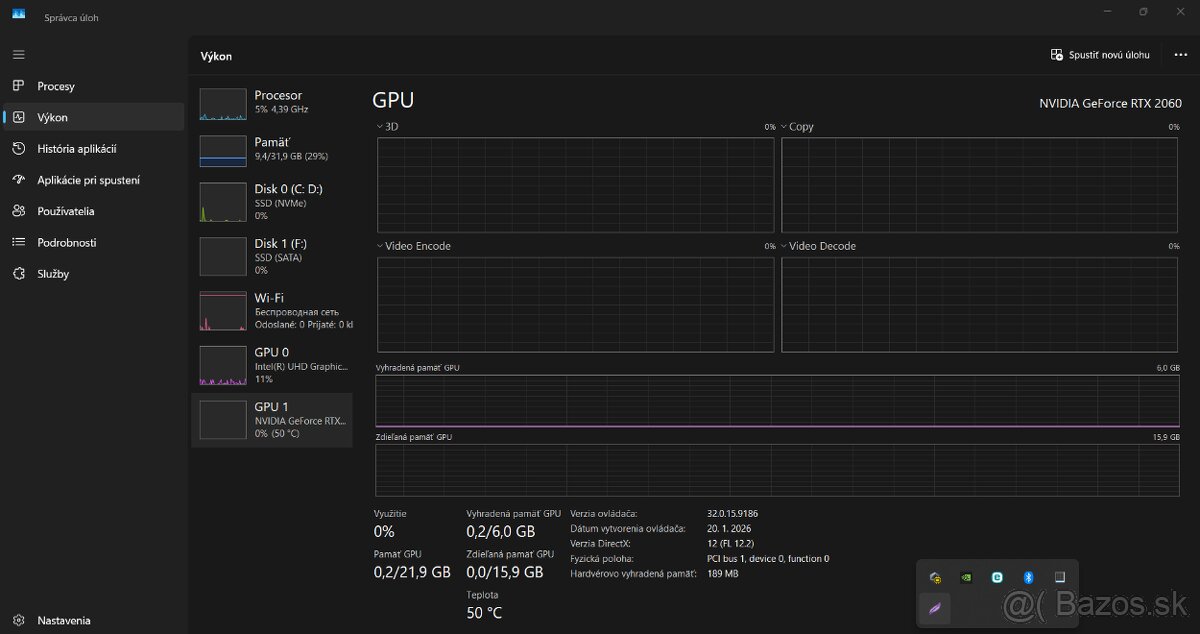The height and width of the screenshot is (634, 1200).
Task: Select the Pamäť memory panel
Action: point(270,151)
